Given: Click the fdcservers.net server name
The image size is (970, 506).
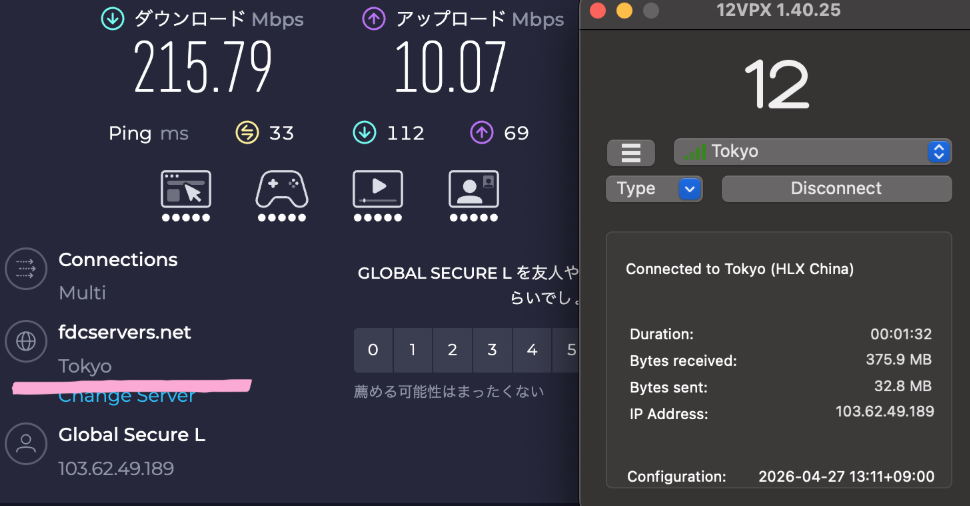Looking at the screenshot, I should [x=124, y=332].
